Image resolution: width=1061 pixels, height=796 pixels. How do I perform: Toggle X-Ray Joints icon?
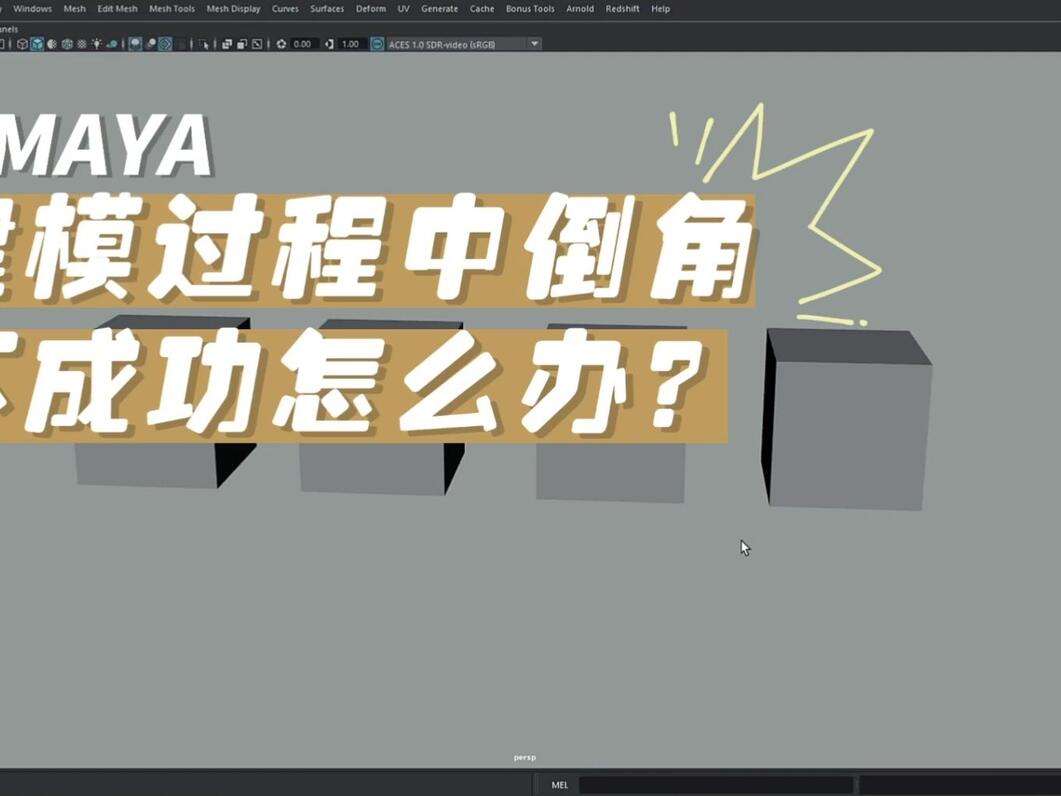tap(256, 44)
